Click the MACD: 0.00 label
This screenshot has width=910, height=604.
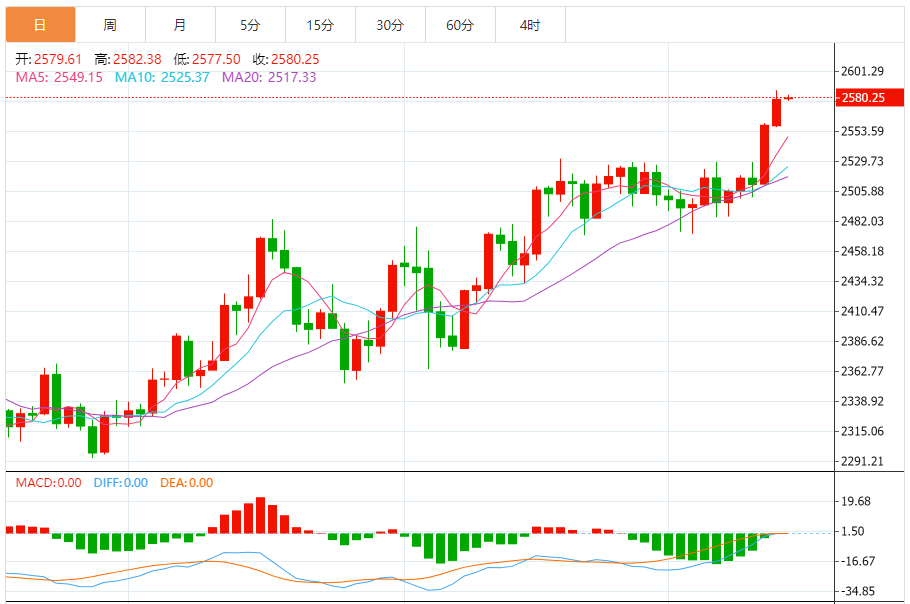(49, 483)
